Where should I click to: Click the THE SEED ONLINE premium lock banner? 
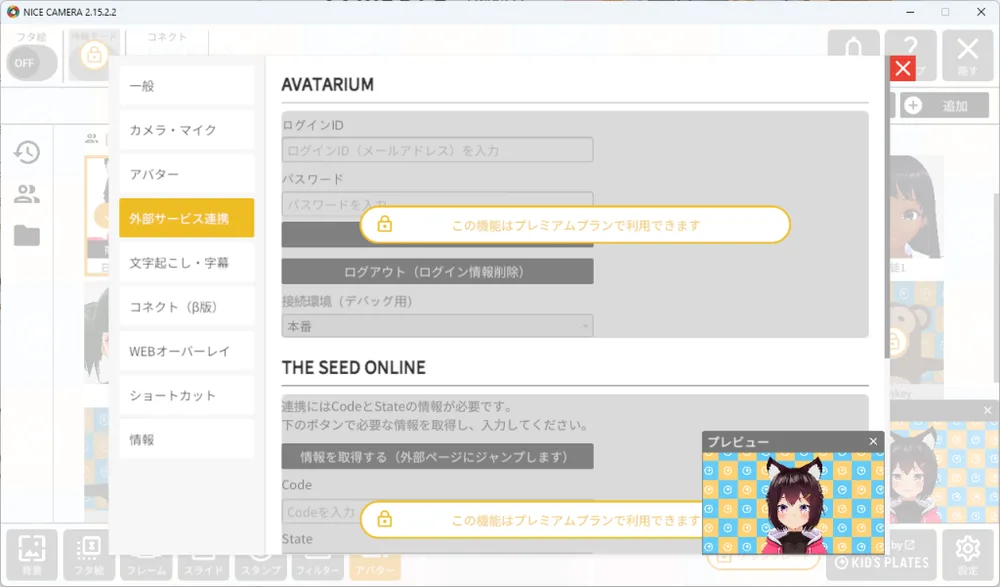(532, 520)
